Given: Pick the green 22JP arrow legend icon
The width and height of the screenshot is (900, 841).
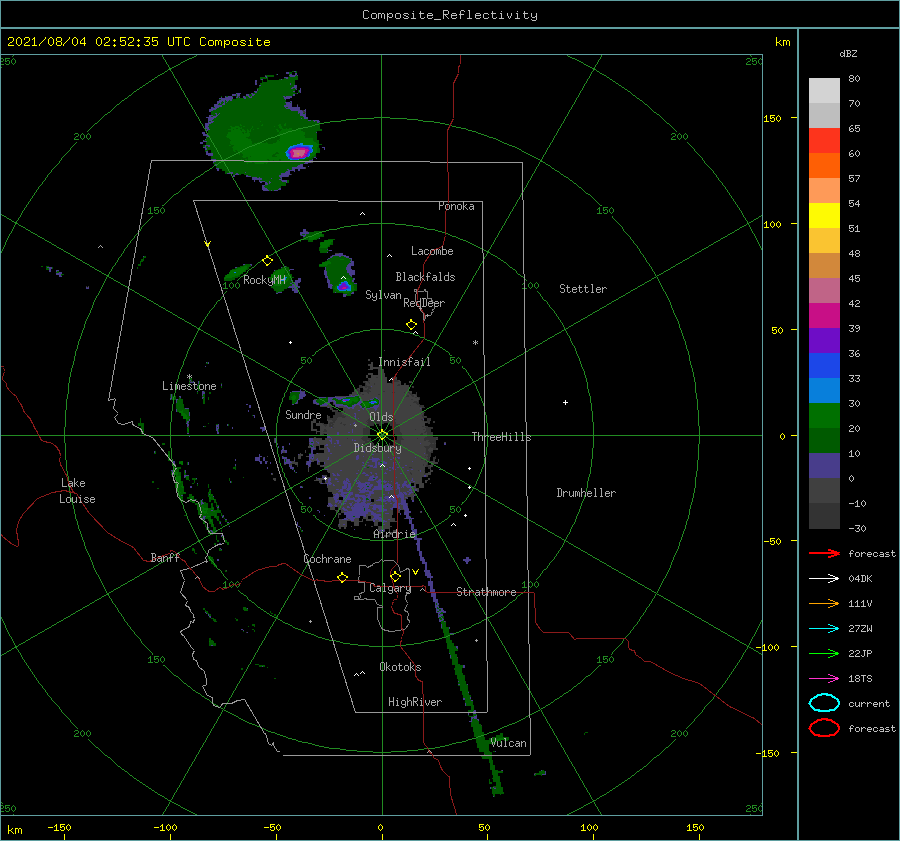Looking at the screenshot, I should pos(824,653).
